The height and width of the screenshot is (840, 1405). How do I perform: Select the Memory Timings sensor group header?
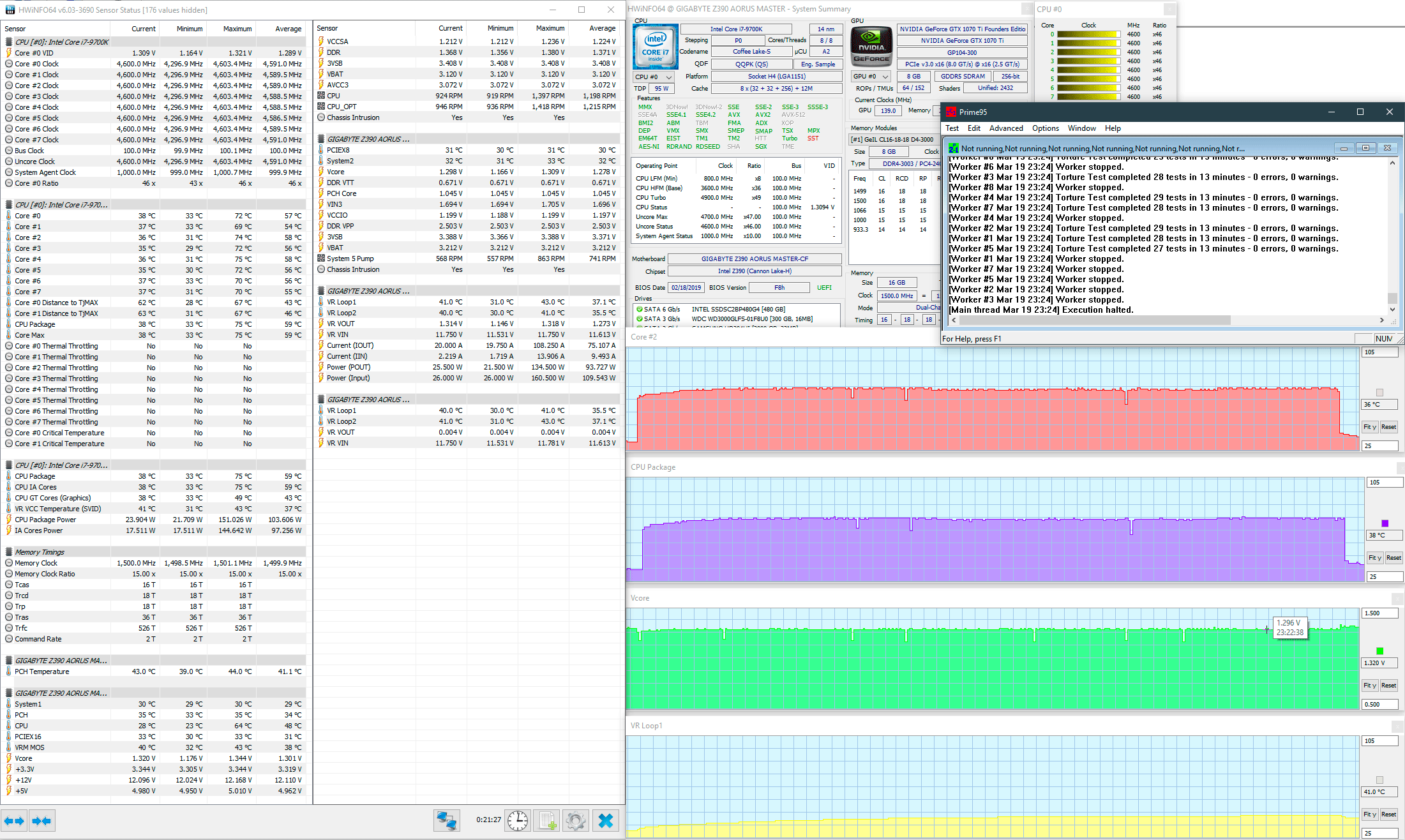click(x=40, y=552)
